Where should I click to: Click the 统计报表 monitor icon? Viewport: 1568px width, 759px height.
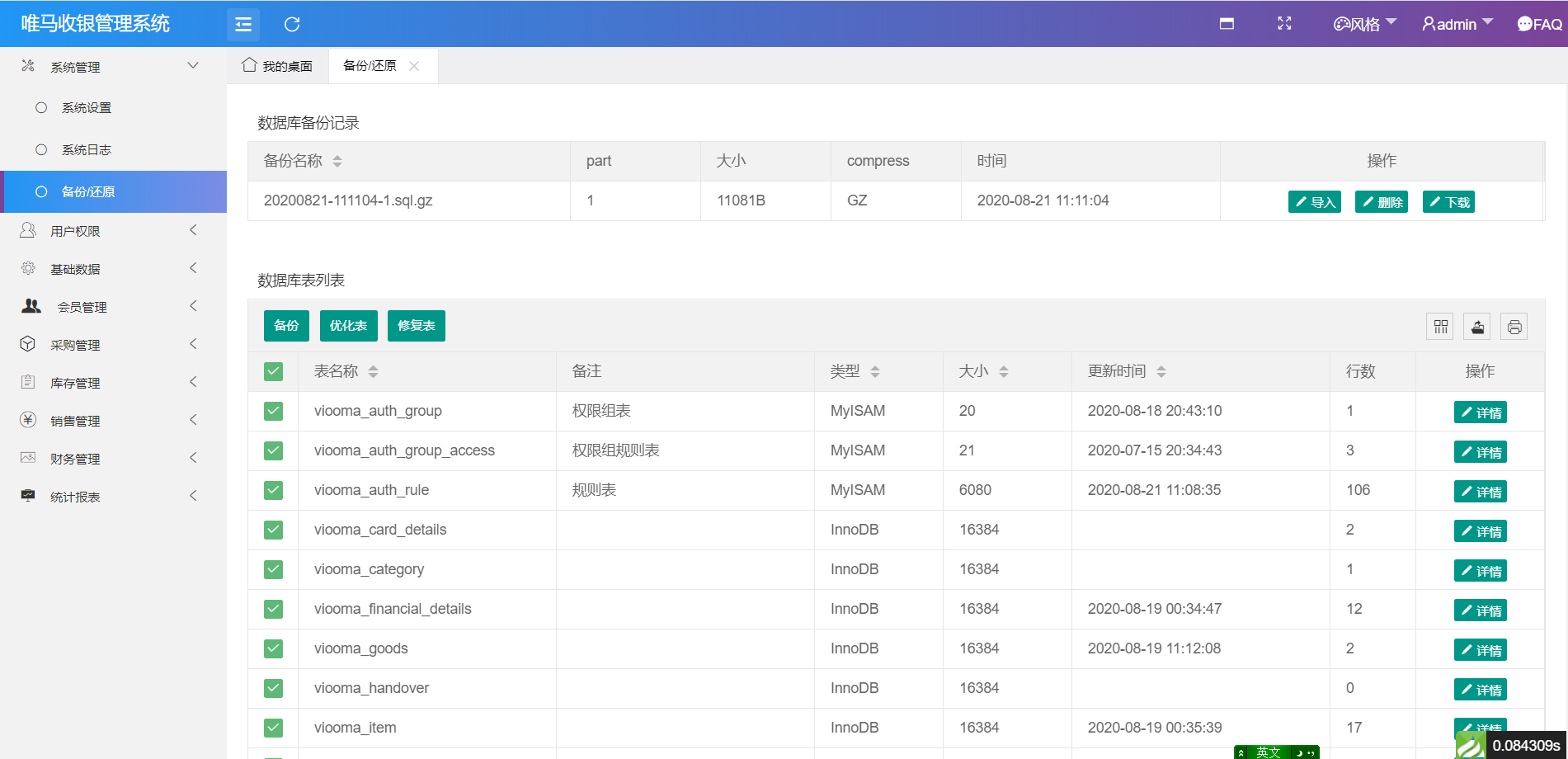click(28, 496)
